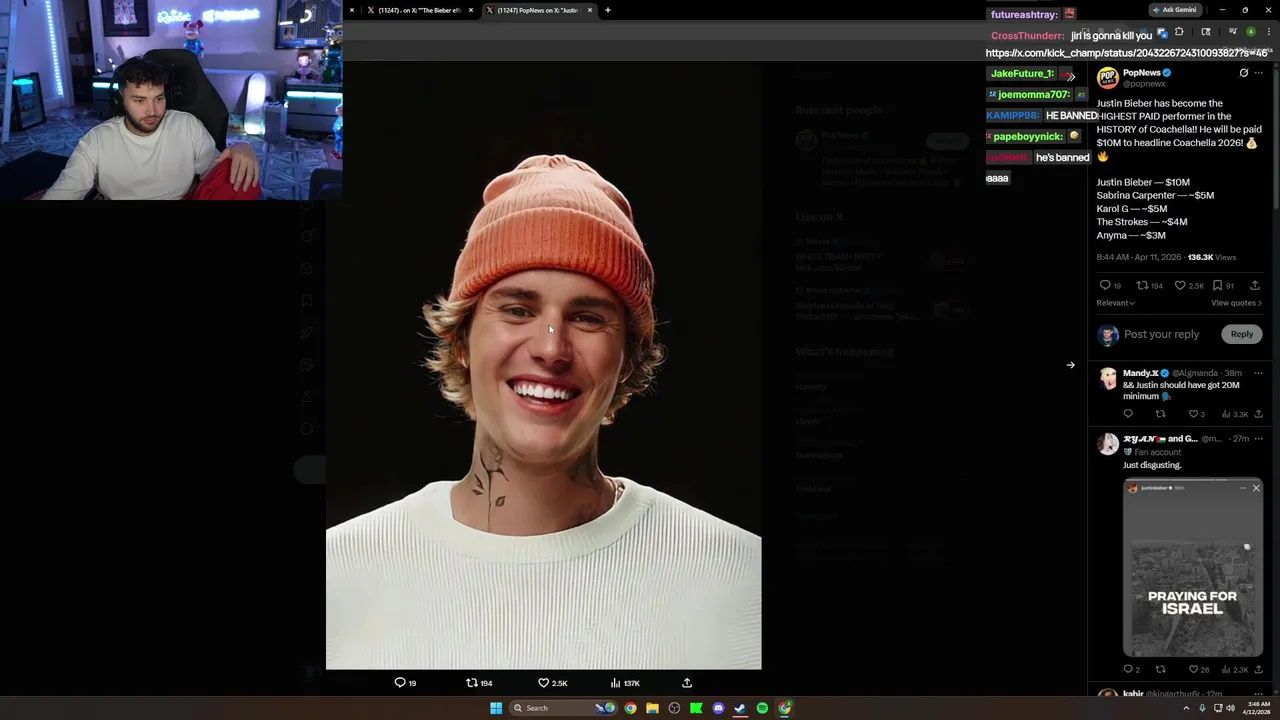
Task: Open the green Kick app on the taskbar
Action: pyautogui.click(x=696, y=708)
